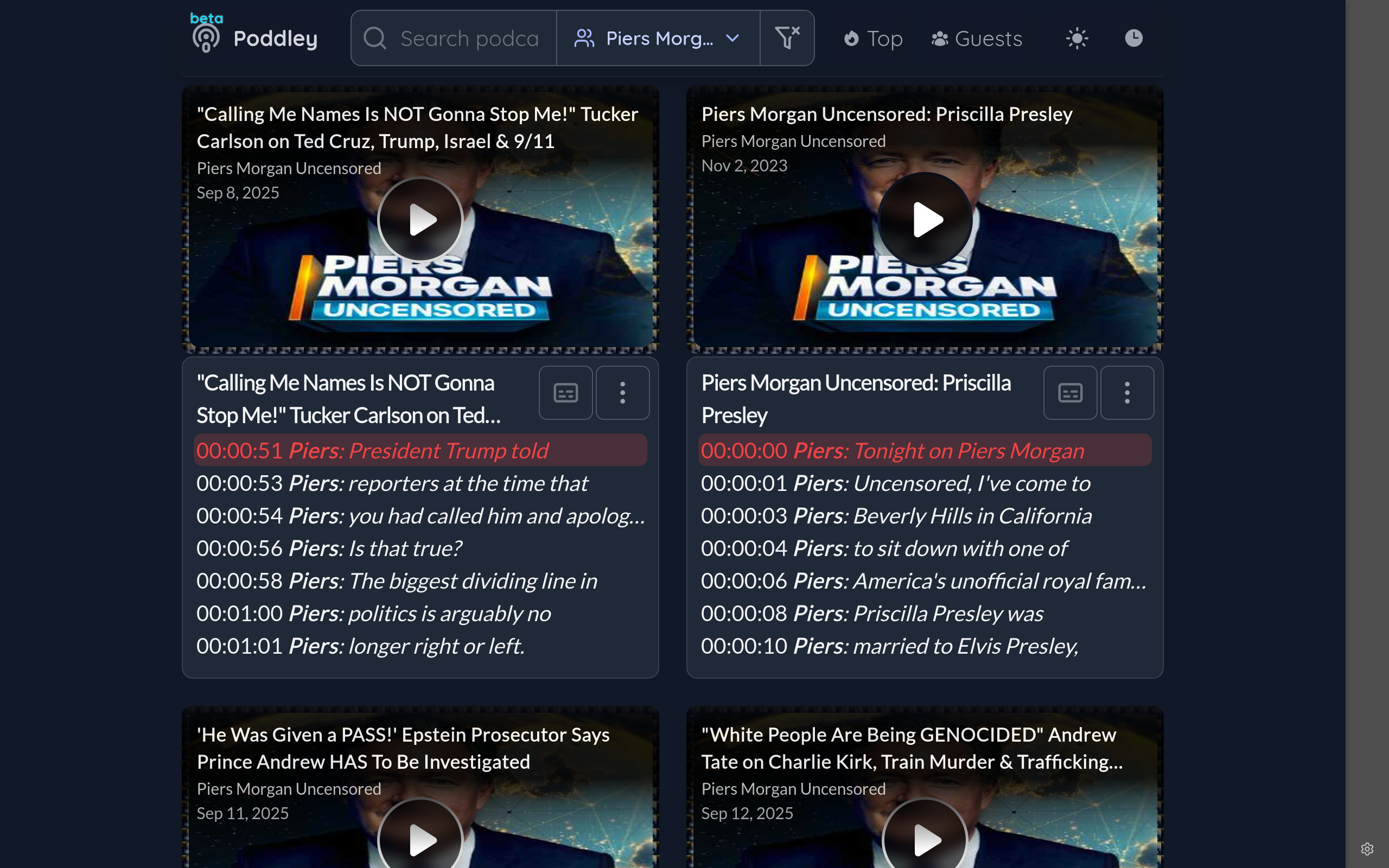Open the transcript icon for the Priscilla Presley episode
1389x868 pixels.
(x=1070, y=393)
